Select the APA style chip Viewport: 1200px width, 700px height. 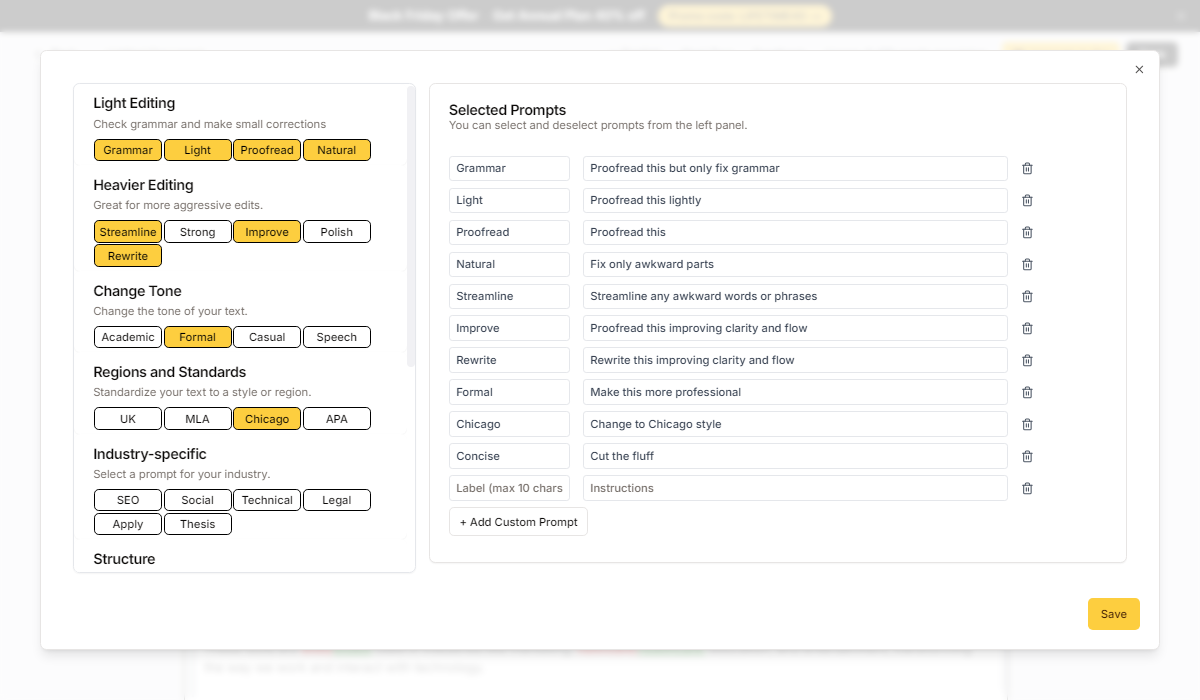tap(336, 419)
